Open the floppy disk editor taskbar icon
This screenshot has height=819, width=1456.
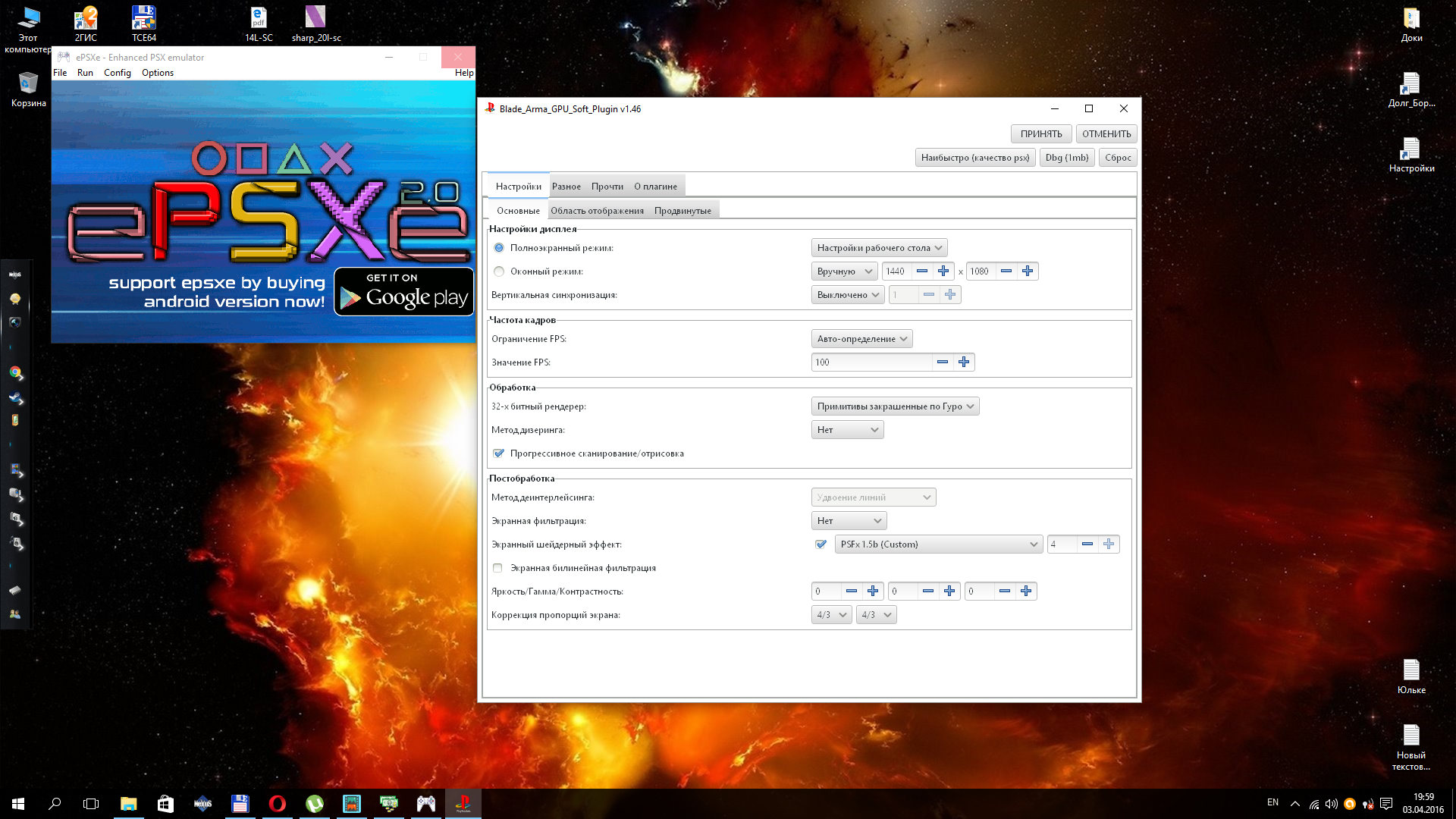tap(240, 804)
